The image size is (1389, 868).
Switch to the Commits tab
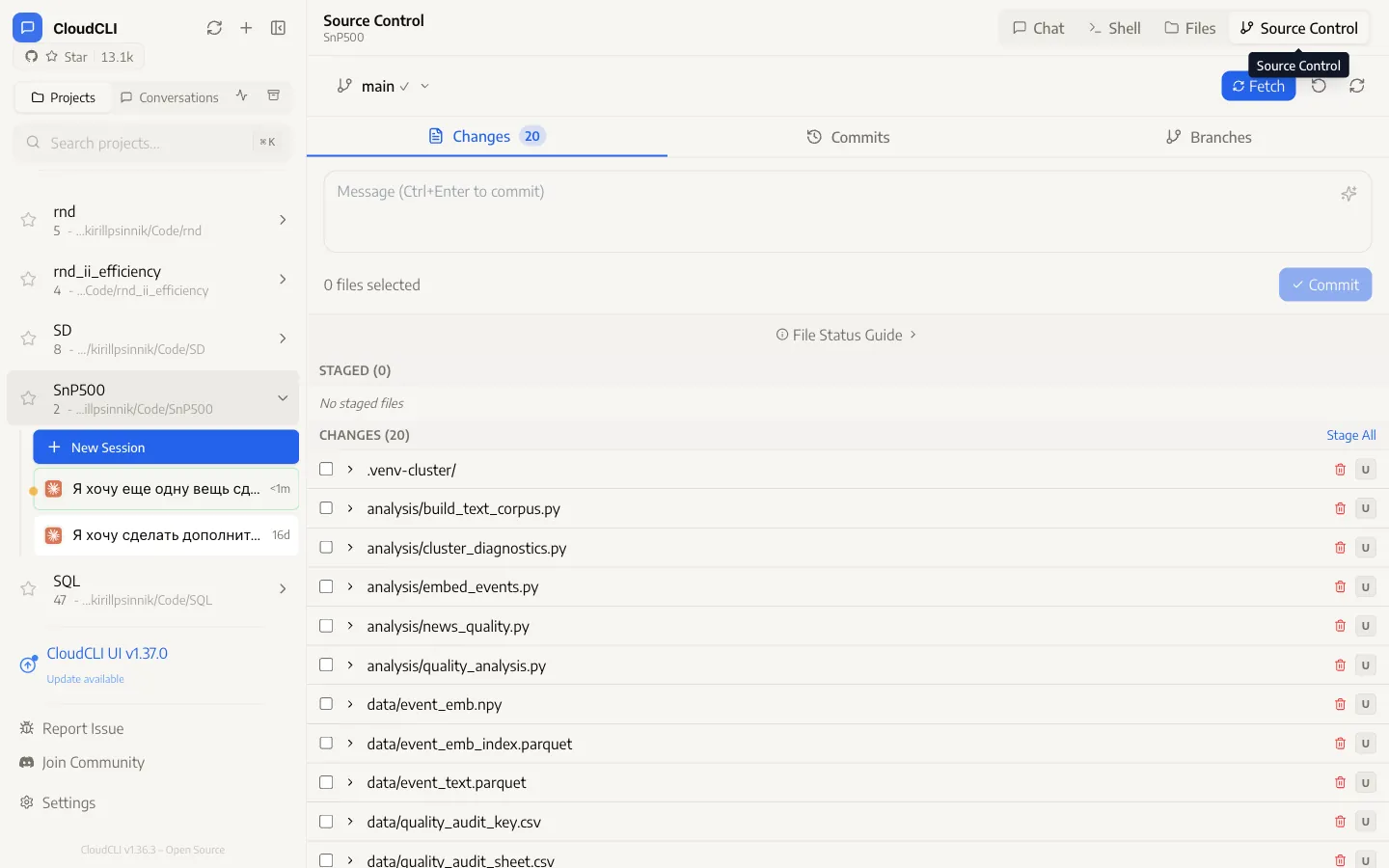(x=848, y=137)
